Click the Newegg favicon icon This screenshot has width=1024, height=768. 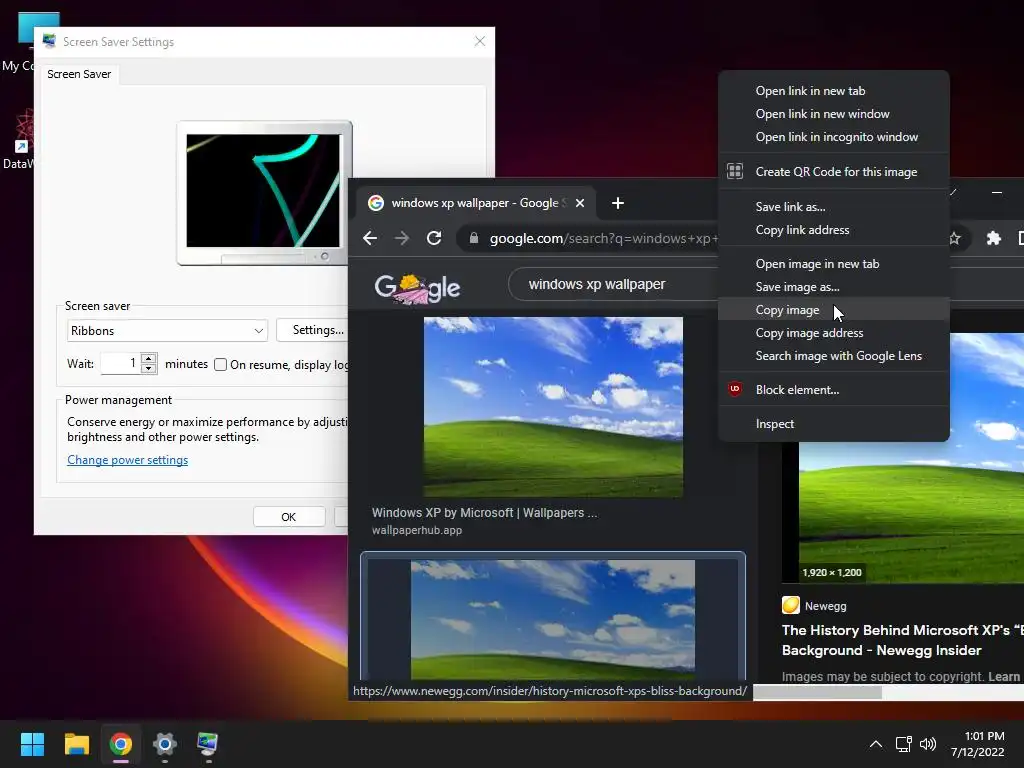(791, 605)
